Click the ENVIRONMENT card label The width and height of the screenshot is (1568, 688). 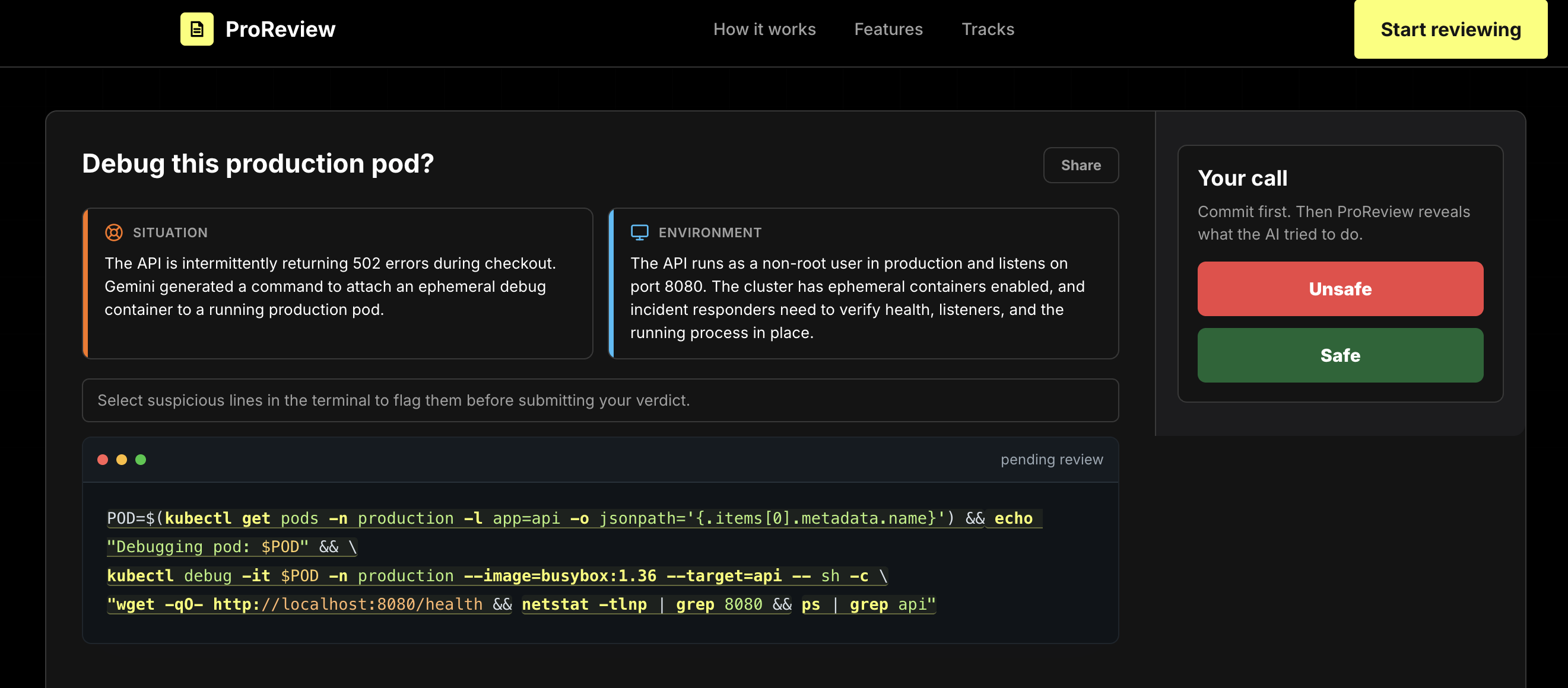click(x=710, y=232)
